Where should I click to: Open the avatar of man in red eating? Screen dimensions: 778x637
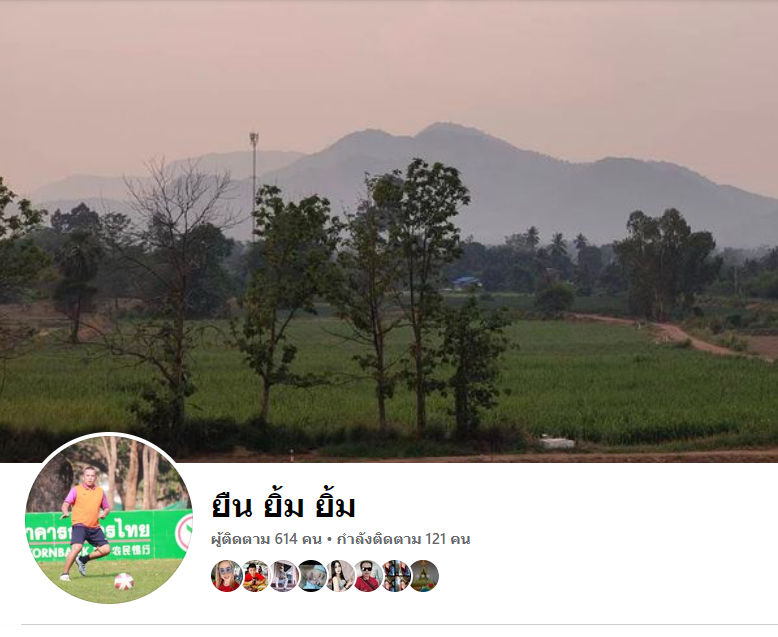coord(255,576)
